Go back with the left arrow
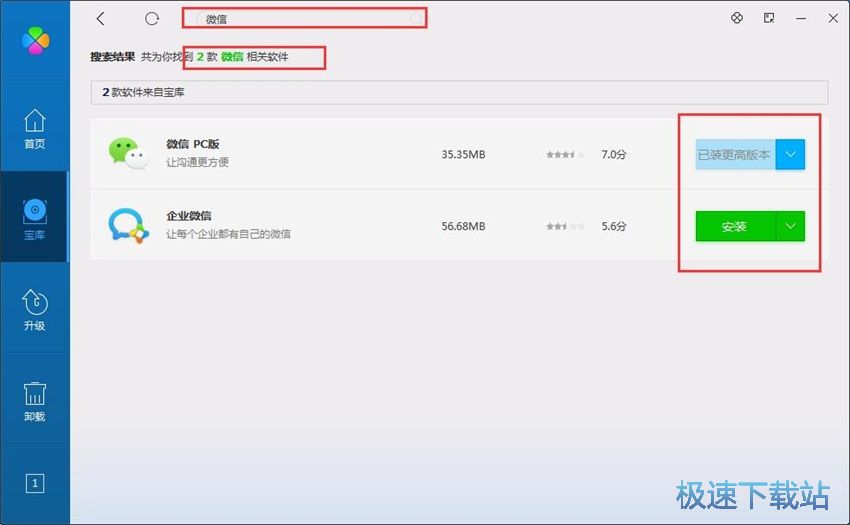Image resolution: width=850 pixels, height=525 pixels. point(100,18)
